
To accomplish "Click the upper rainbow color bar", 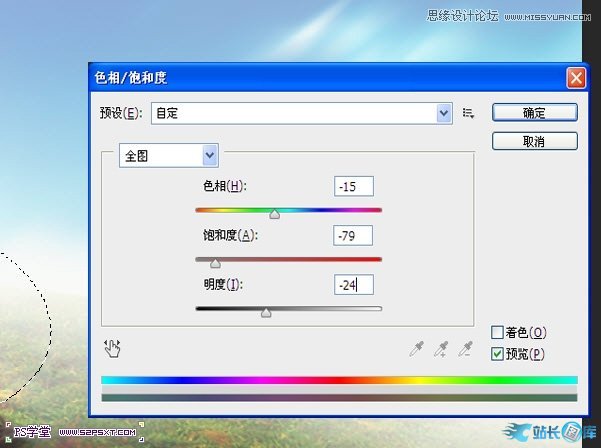I will pyautogui.click(x=339, y=380).
